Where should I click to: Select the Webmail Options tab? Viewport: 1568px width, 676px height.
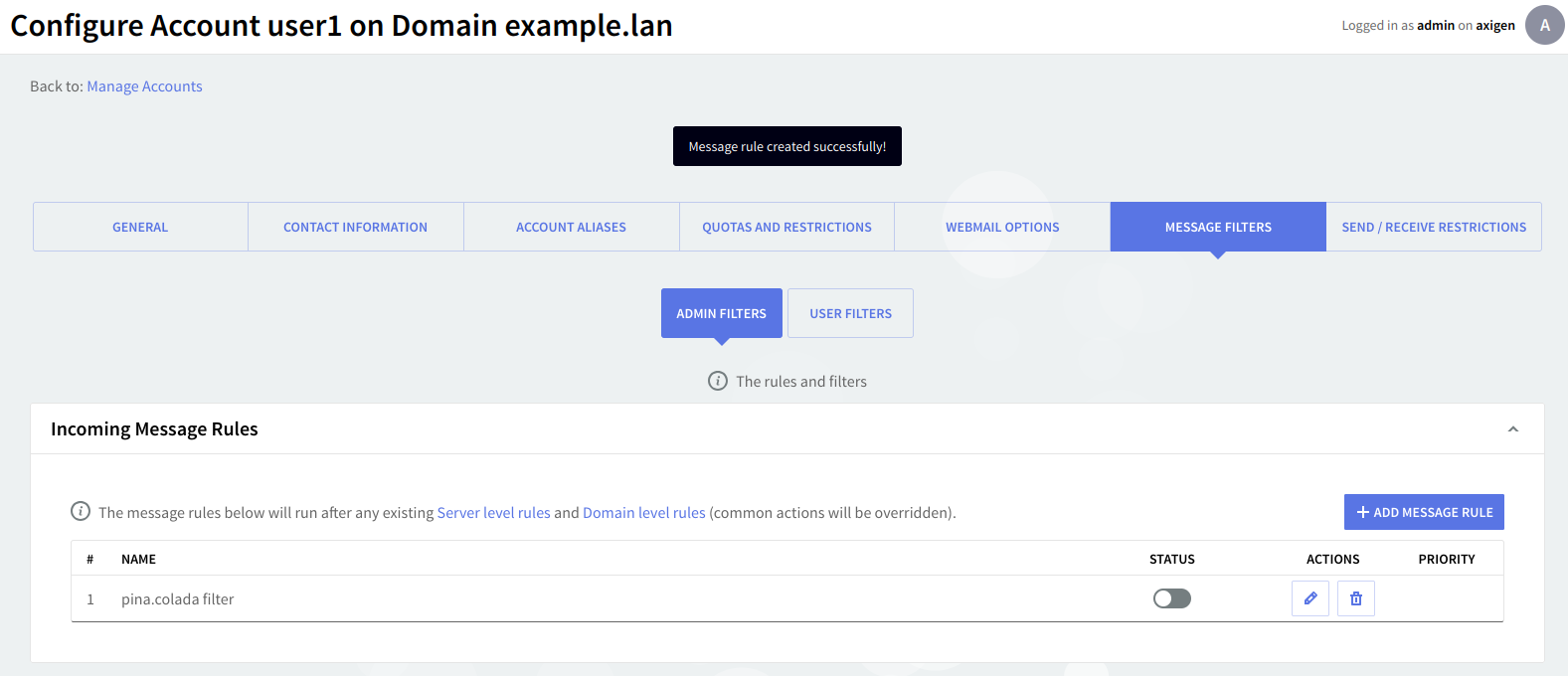1002,227
